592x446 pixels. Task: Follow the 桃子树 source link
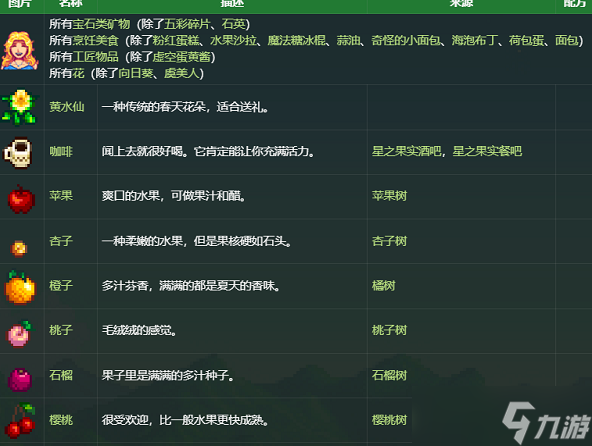point(389,330)
